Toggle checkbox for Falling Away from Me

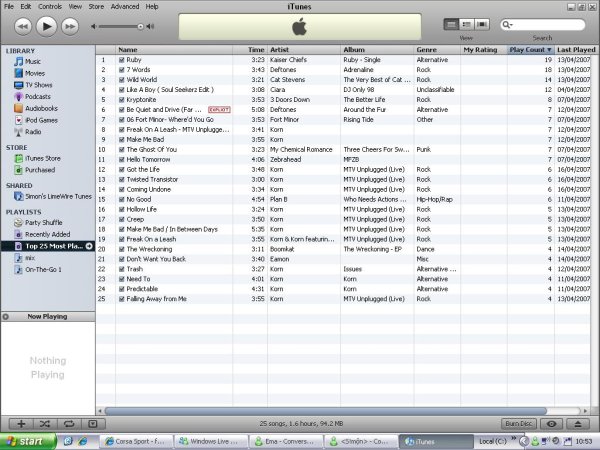(x=121, y=299)
